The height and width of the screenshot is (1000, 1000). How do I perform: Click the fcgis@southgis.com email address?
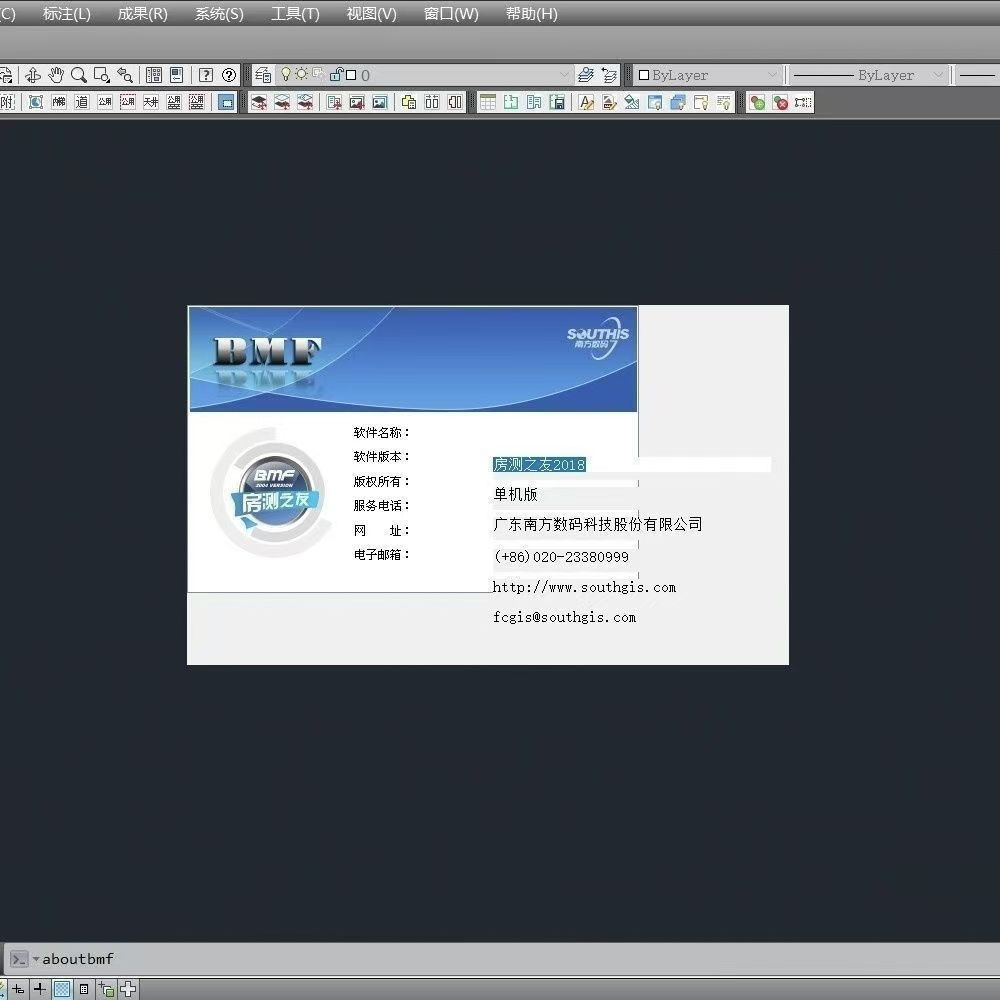click(x=564, y=617)
